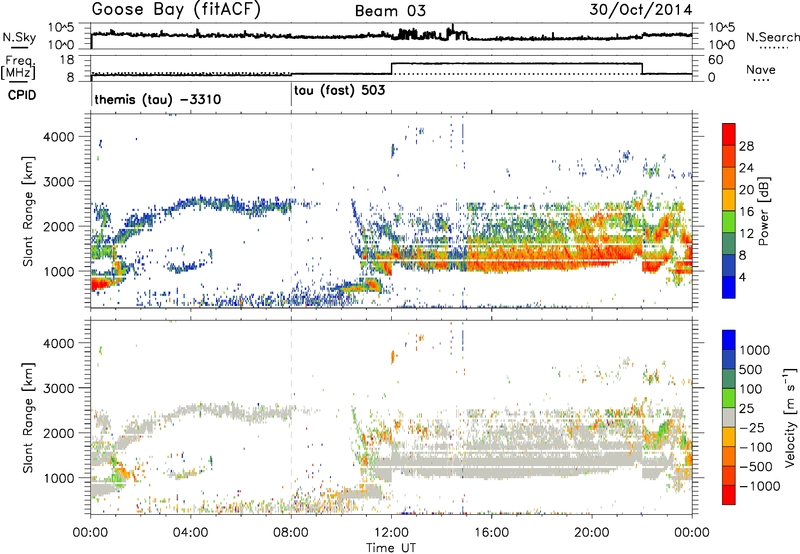The image size is (800, 554).
Task: Click the '18' frequency axis tick
Action: point(66,60)
